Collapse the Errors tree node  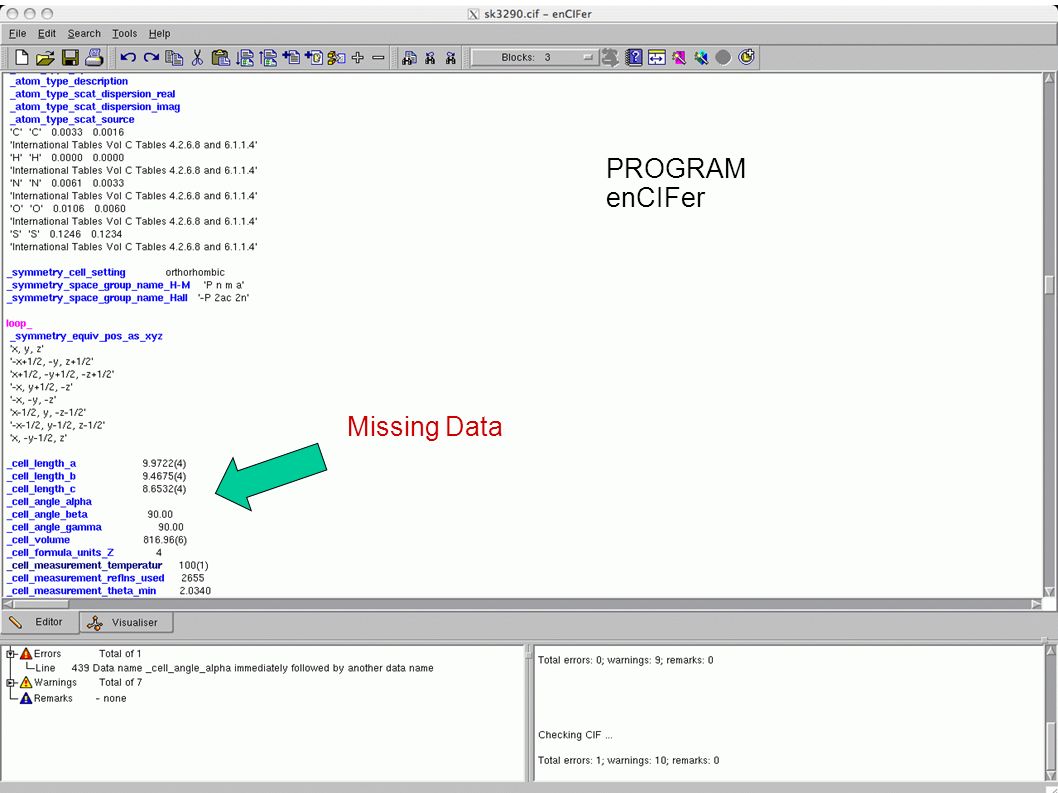[10, 653]
